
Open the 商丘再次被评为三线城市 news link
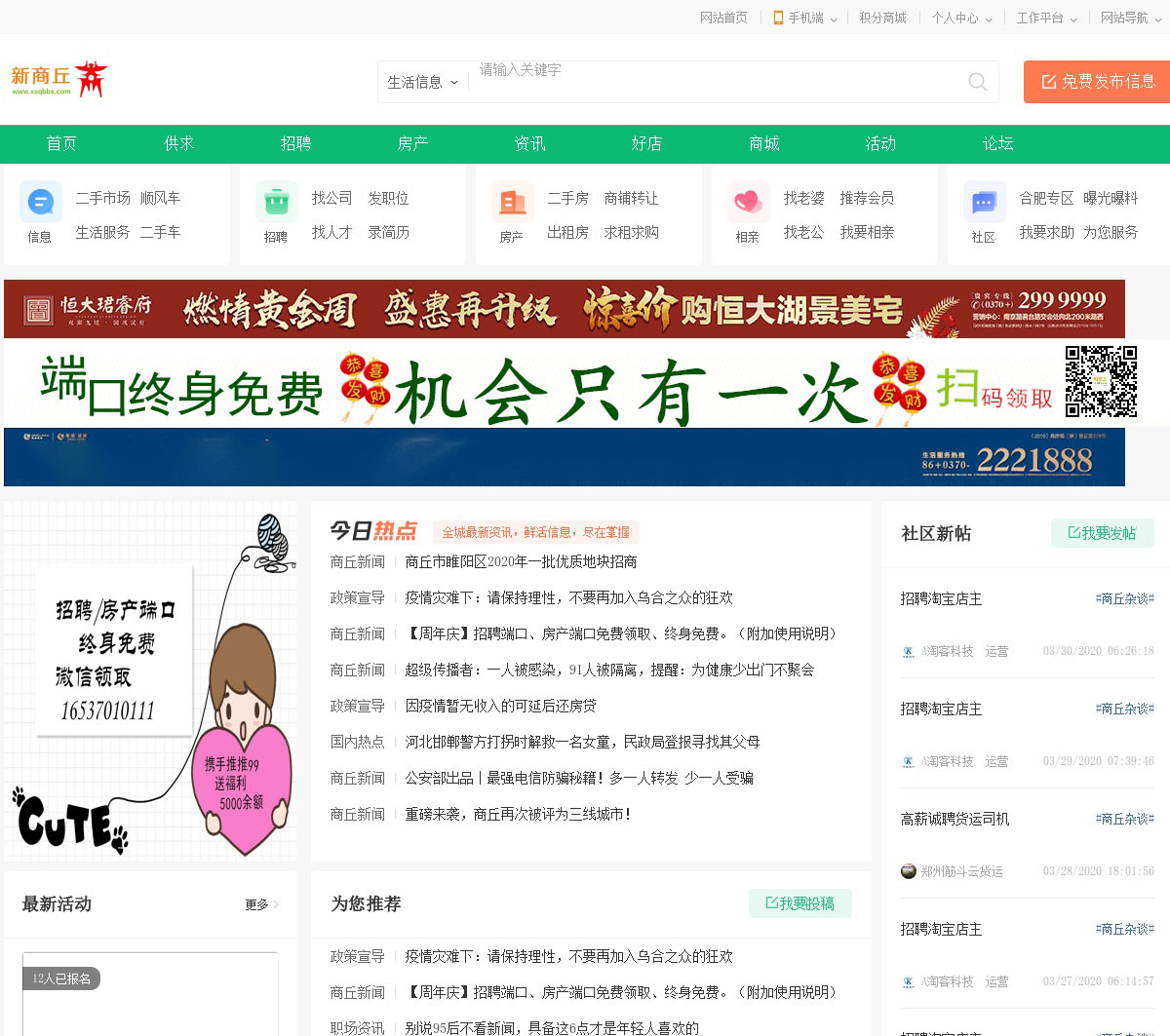coord(518,814)
